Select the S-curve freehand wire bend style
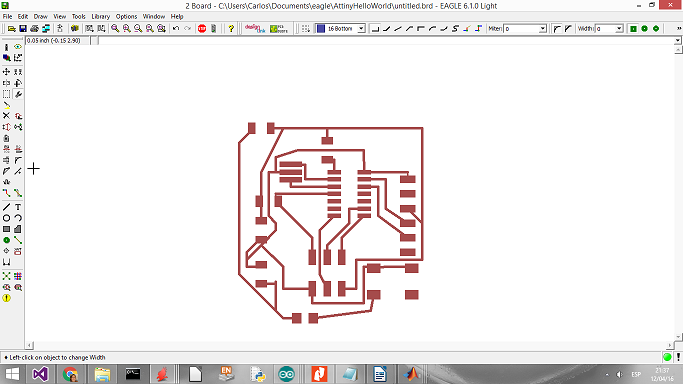Screen dimensions: 683x384 (x=455, y=29)
